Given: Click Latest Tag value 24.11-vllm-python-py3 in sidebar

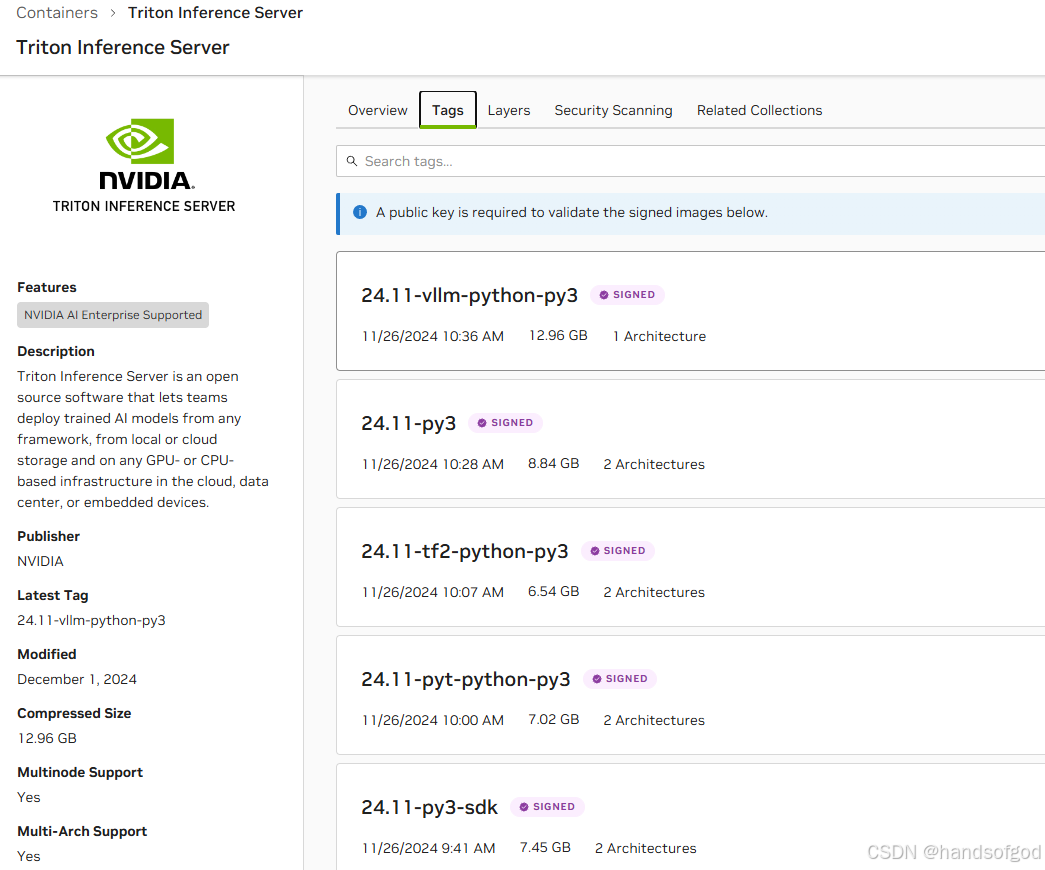Looking at the screenshot, I should pos(91,620).
